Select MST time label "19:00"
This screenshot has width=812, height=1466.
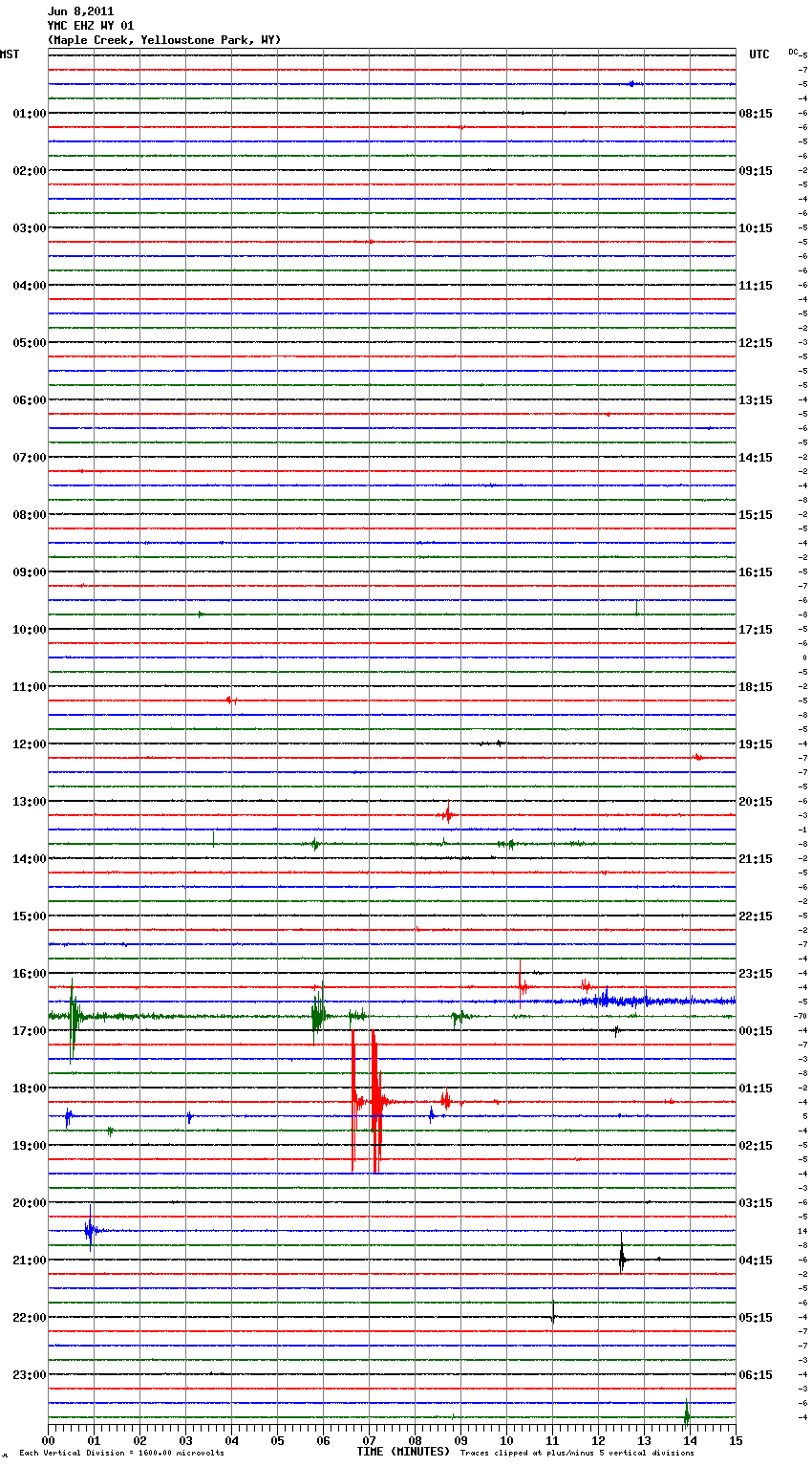(30, 1146)
